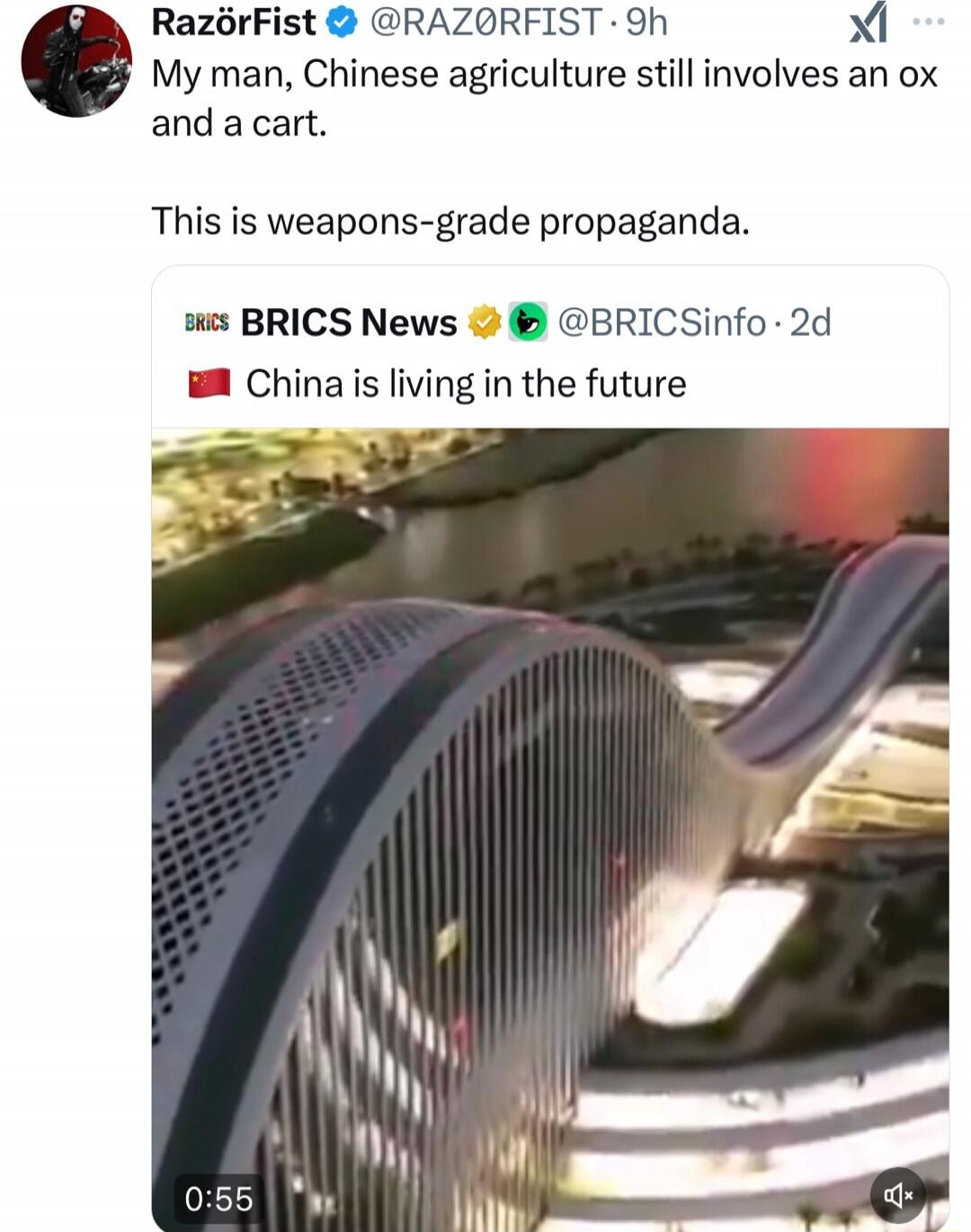The height and width of the screenshot is (1232, 971).
Task: Open the RazörFist display name link
Action: (x=234, y=22)
